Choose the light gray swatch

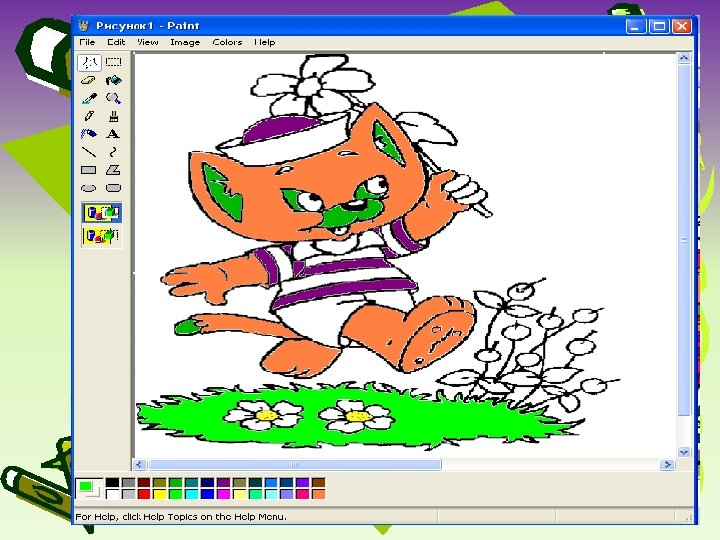(x=129, y=494)
